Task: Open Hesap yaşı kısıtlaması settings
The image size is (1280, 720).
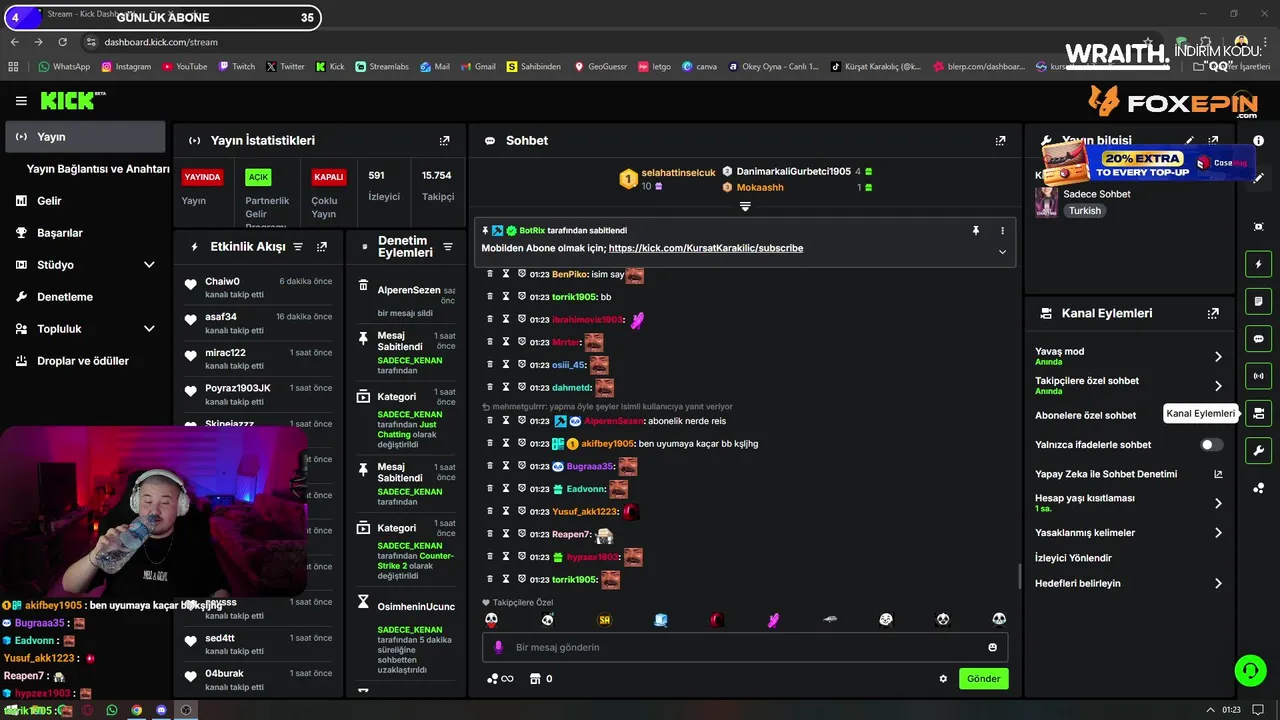Action: click(x=1128, y=502)
